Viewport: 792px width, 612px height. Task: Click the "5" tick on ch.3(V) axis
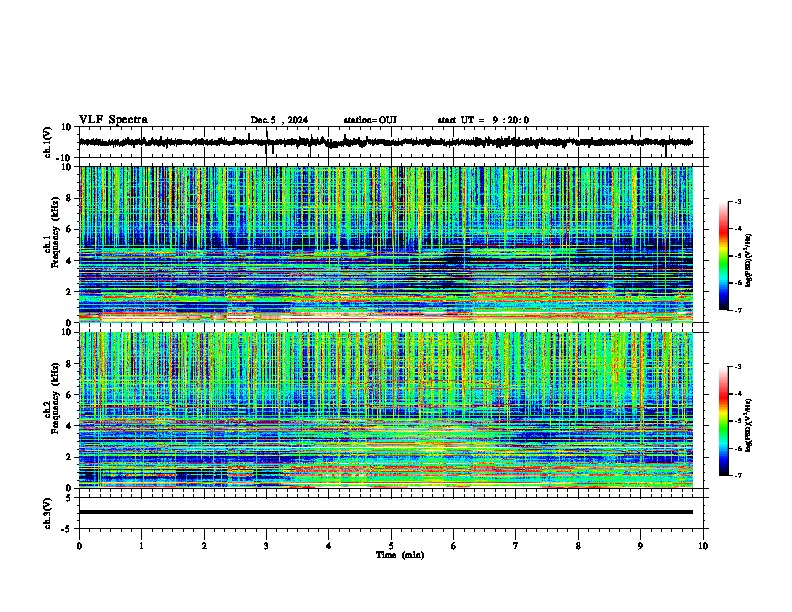pyautogui.click(x=69, y=498)
